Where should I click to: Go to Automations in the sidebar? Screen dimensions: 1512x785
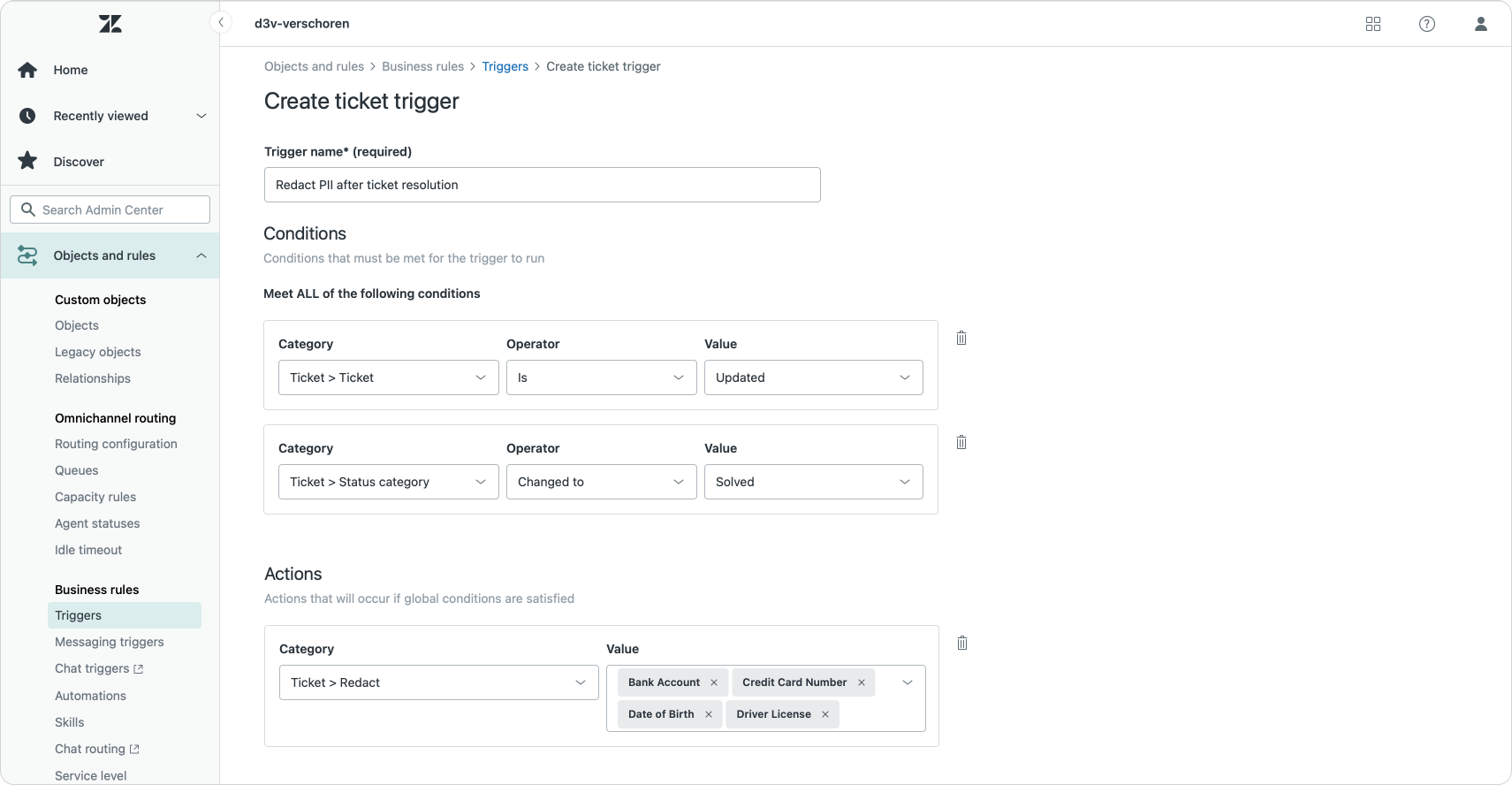90,696
